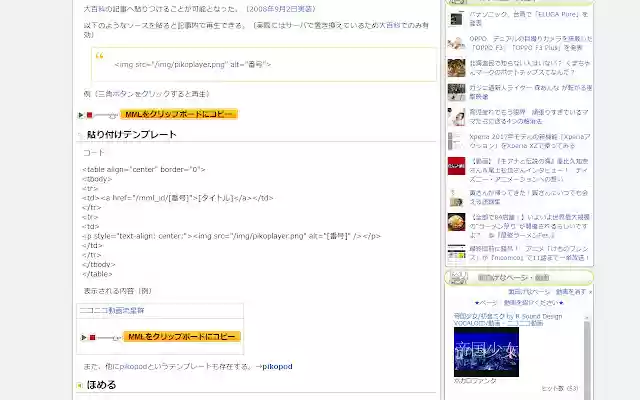
Task: Click the 動画を消す × link
Action: click(574, 292)
